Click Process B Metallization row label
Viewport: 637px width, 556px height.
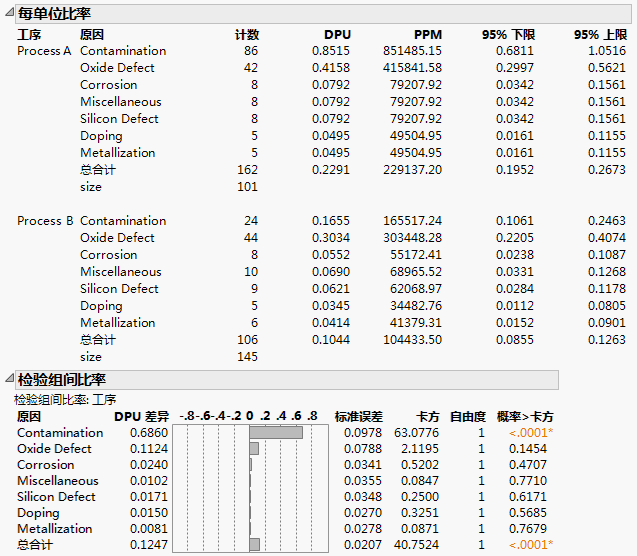[117, 322]
